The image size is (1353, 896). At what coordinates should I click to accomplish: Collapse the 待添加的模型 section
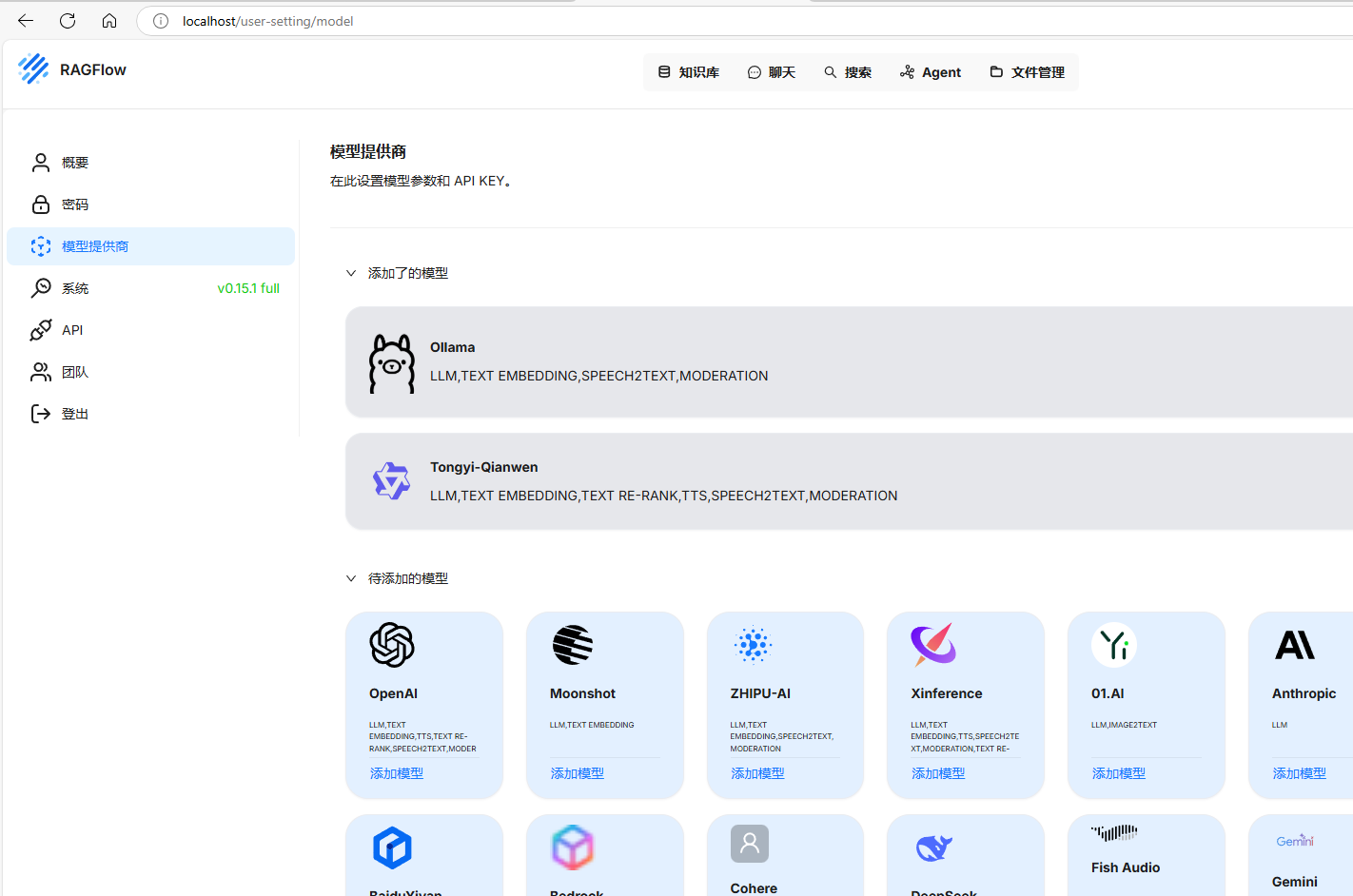pos(351,578)
